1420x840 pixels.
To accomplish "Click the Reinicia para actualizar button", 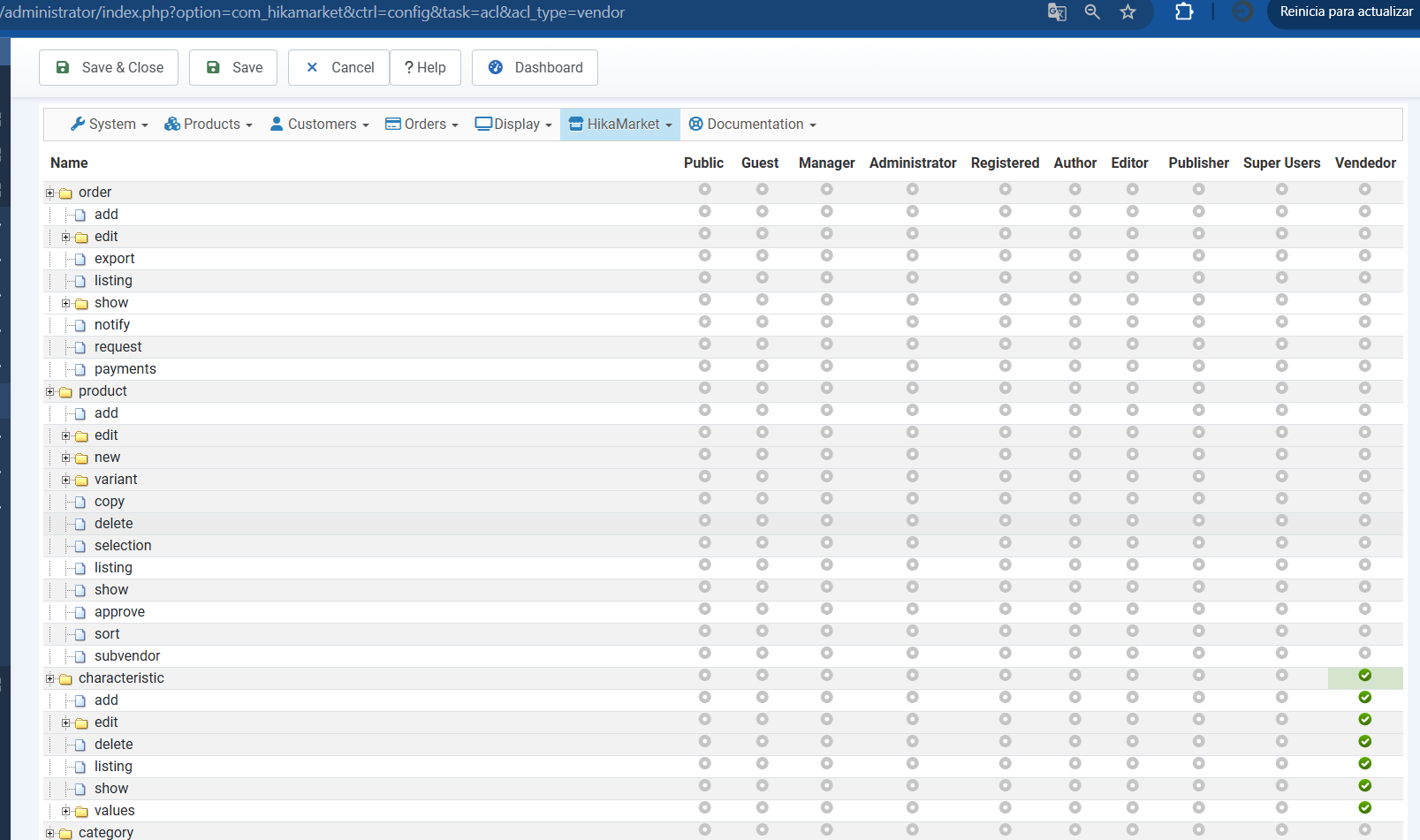I will [1346, 12].
